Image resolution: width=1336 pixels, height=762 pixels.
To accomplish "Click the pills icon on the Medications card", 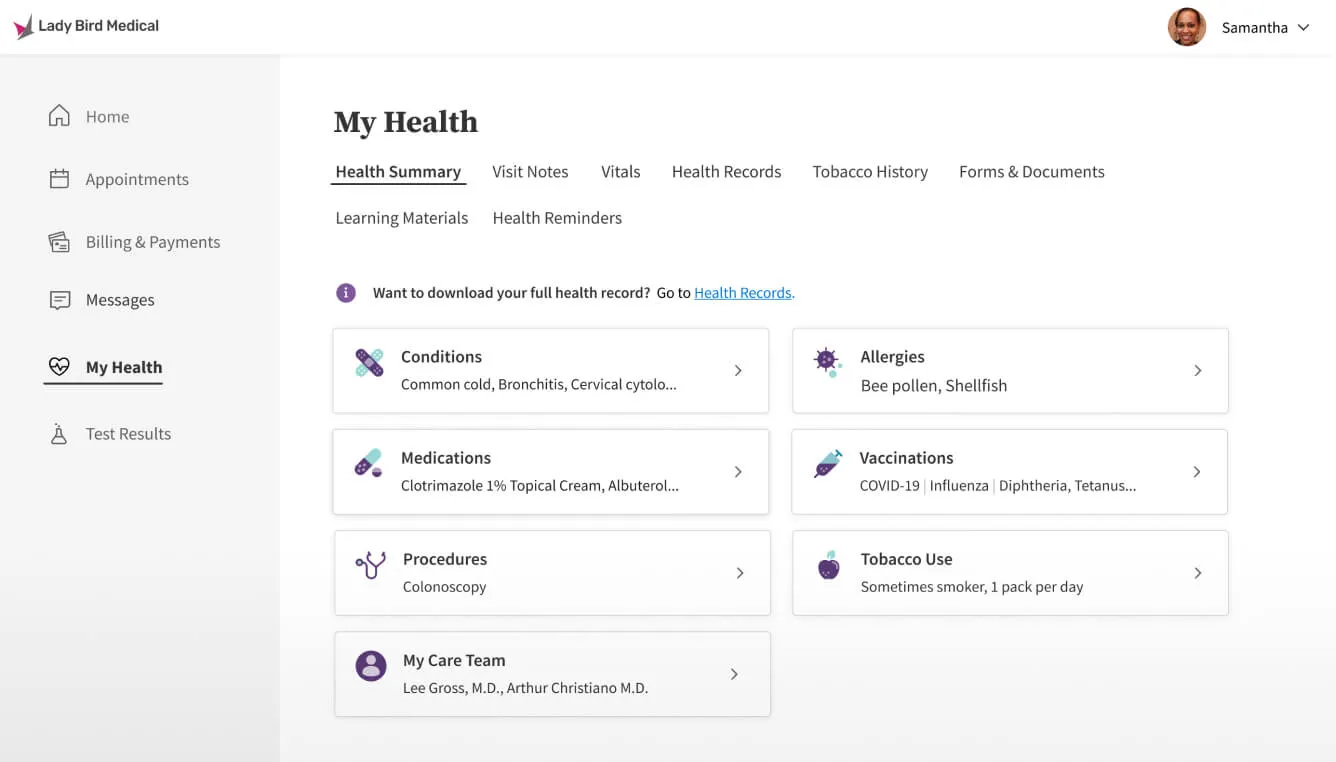I will click(x=369, y=464).
